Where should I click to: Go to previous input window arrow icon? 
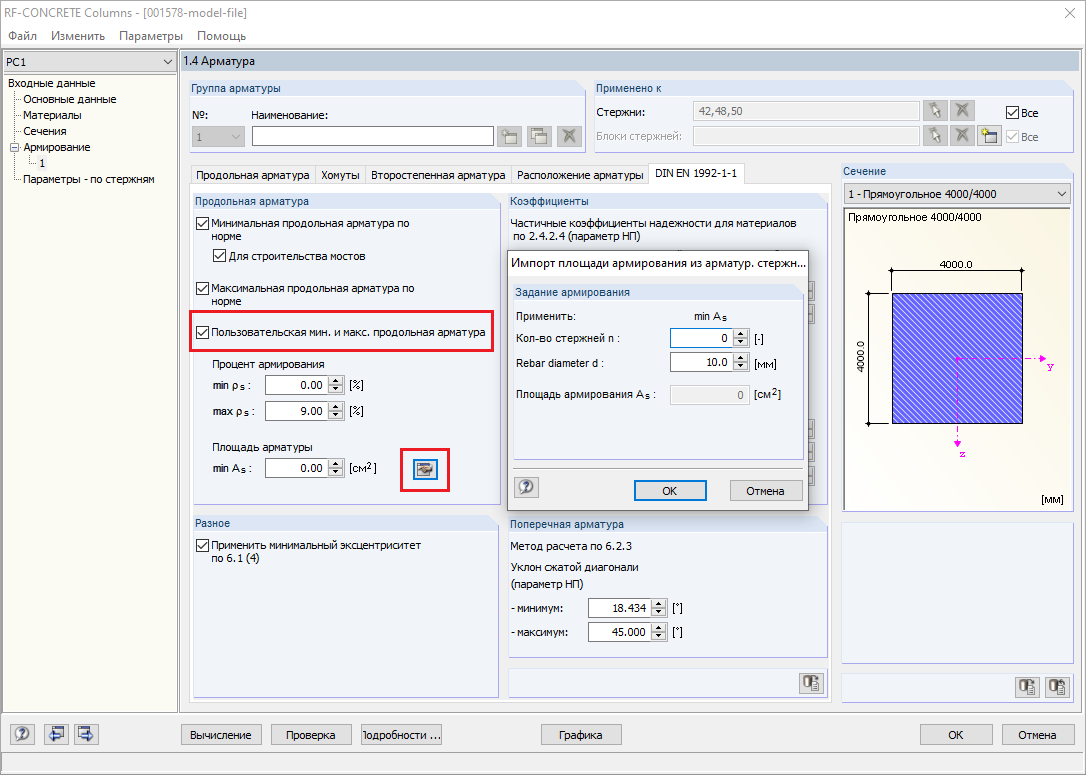pyautogui.click(x=55, y=733)
